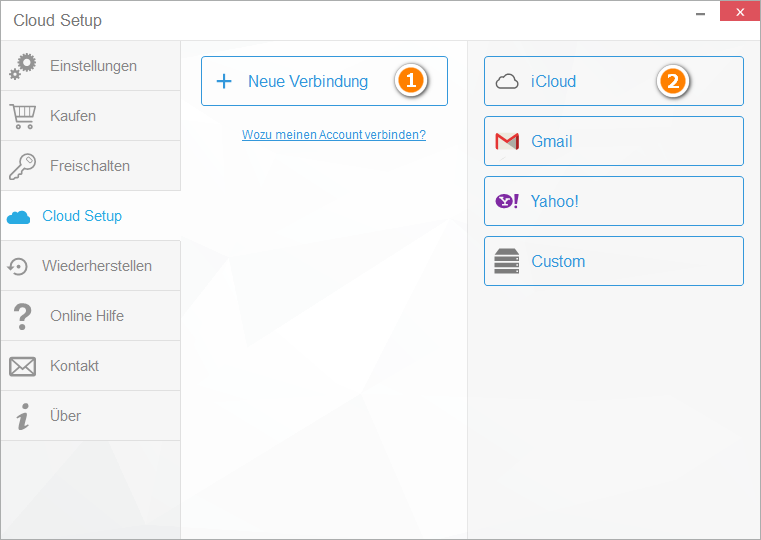Close the Cloud Setup window
This screenshot has height=540, width=761.
(x=740, y=12)
